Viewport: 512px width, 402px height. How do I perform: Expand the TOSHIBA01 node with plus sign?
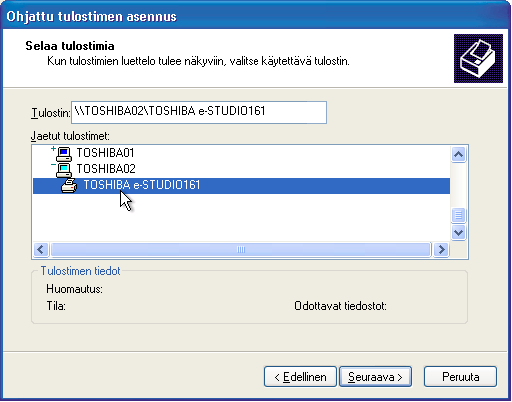[x=53, y=149]
